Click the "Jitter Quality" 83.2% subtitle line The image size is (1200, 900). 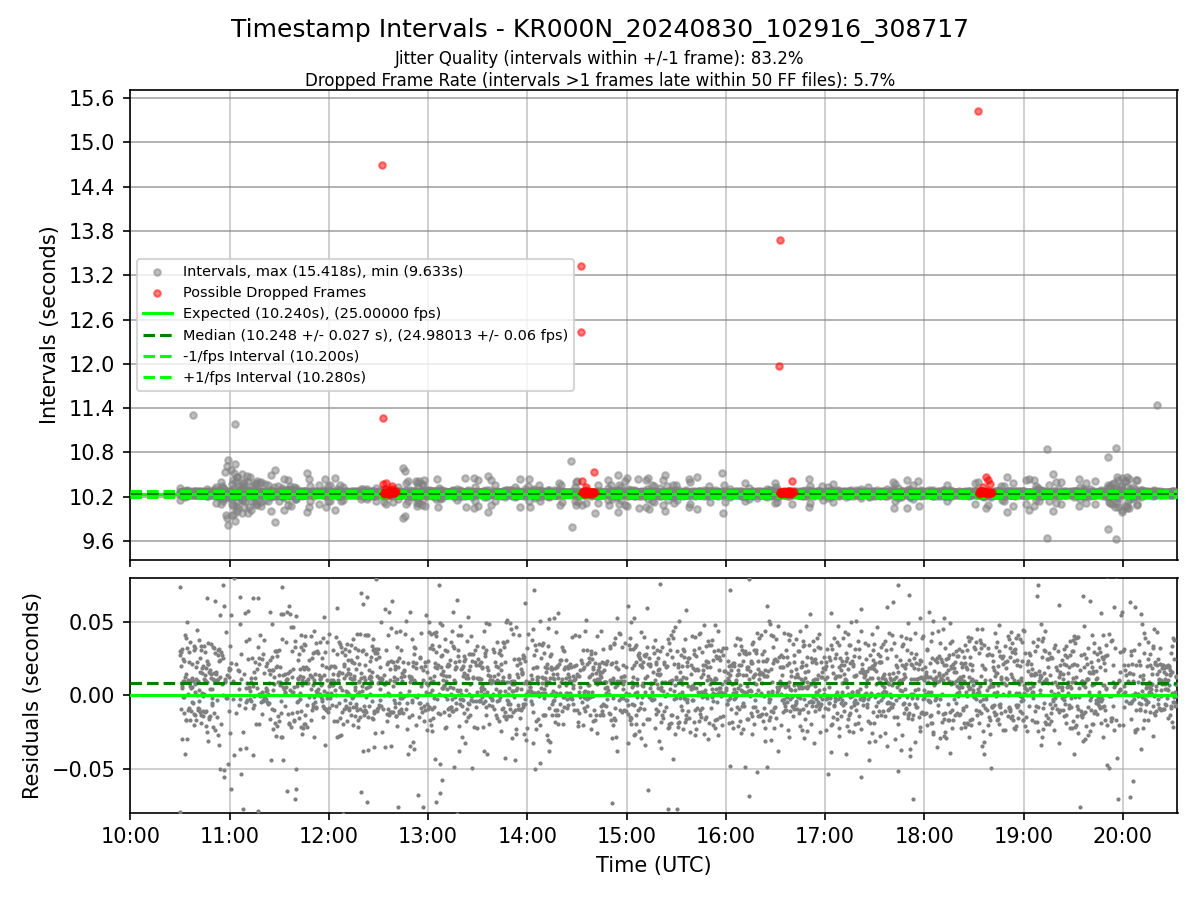pyautogui.click(x=600, y=58)
